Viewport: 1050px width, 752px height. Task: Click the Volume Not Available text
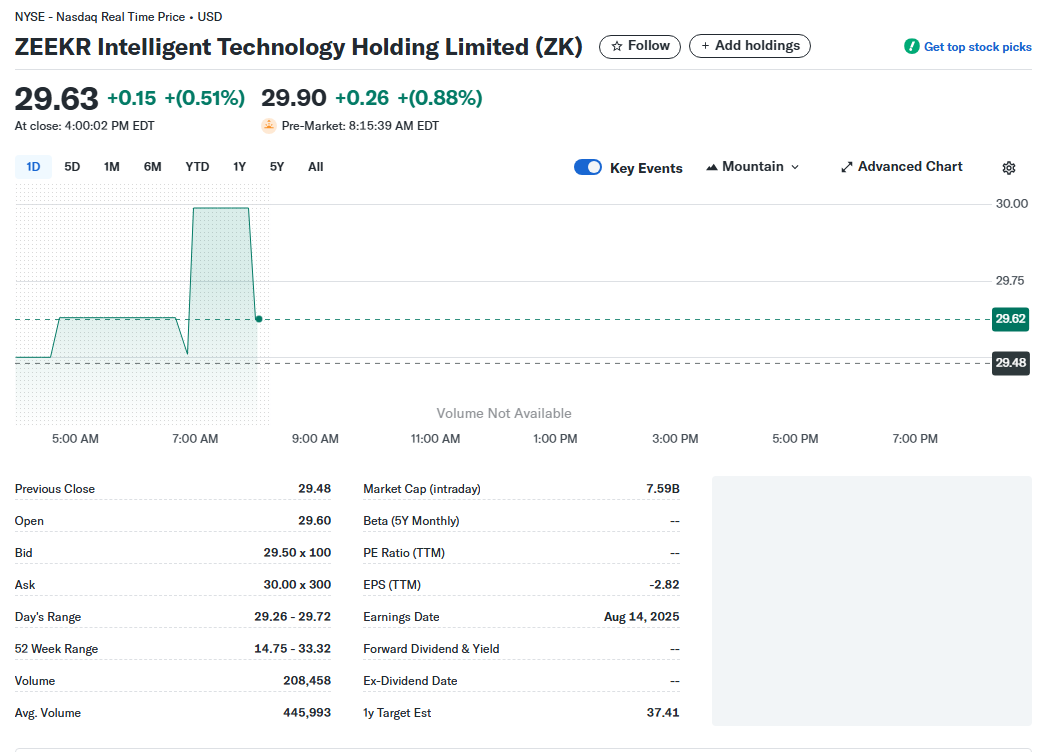504,413
